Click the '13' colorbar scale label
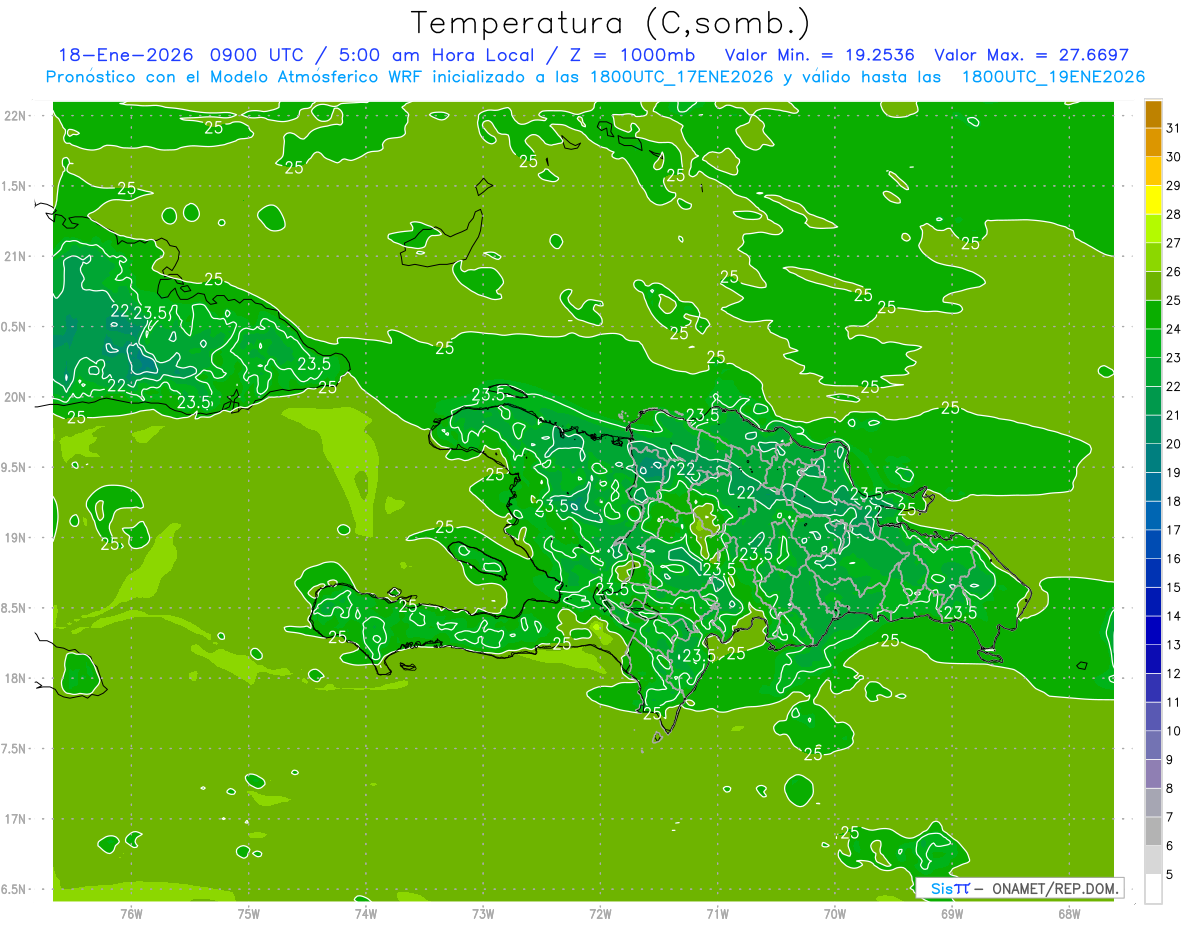Viewport: 1200px width, 927px height. click(1174, 645)
